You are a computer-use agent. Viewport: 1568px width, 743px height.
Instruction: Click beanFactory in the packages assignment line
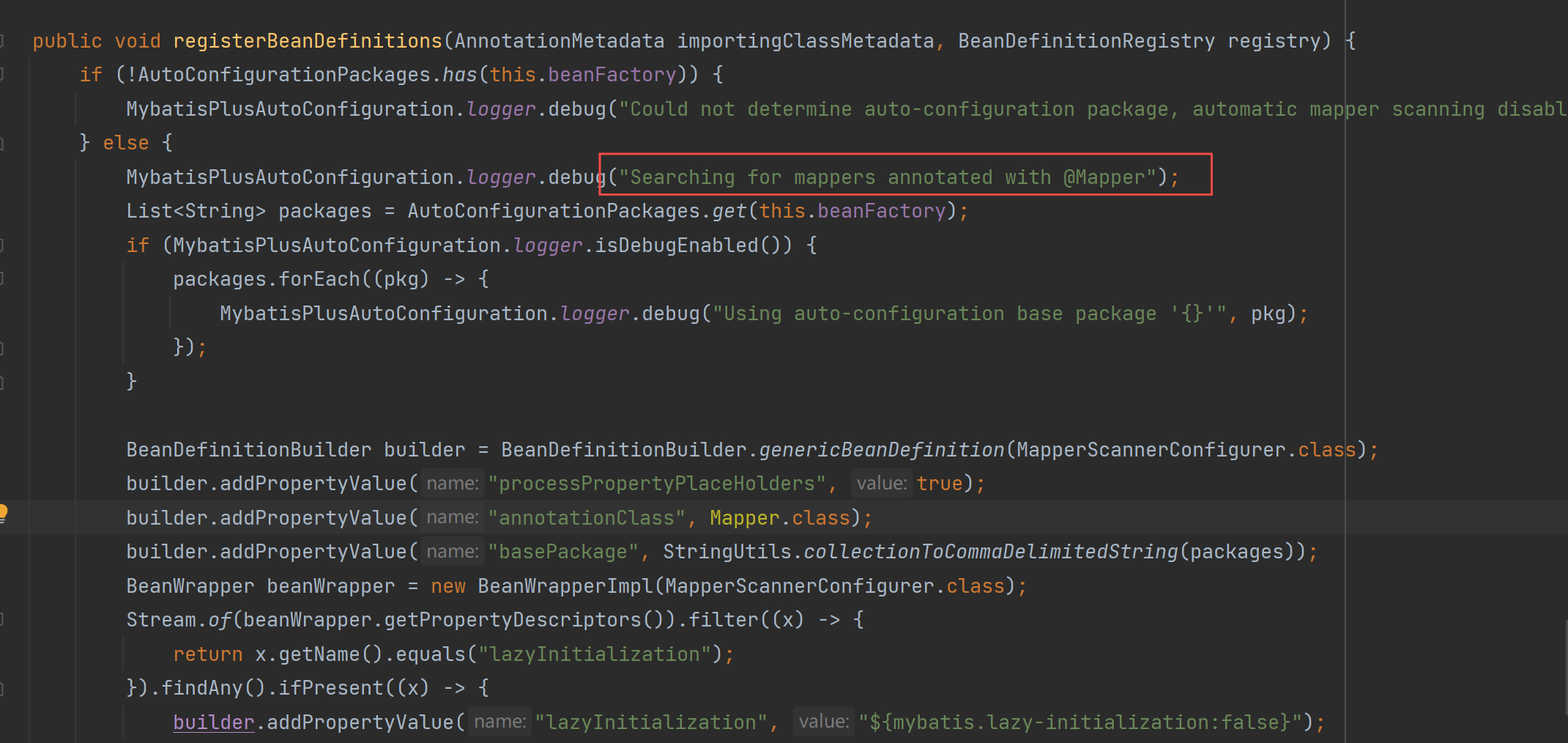coord(882,211)
